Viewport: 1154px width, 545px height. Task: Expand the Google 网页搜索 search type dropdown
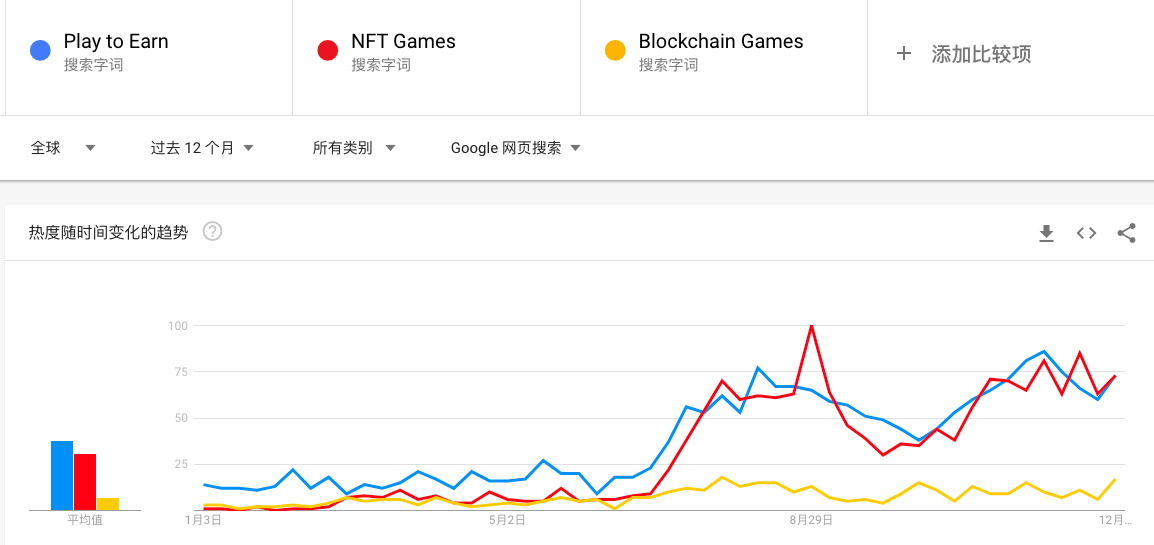[515, 148]
